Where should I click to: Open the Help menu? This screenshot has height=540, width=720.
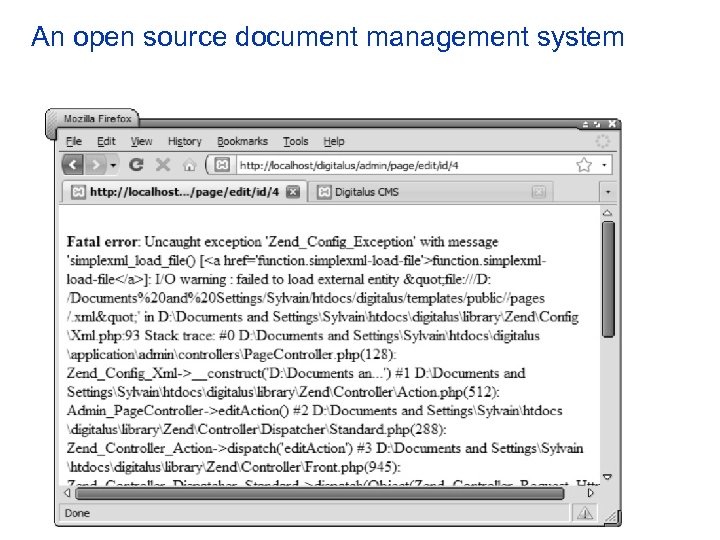[334, 141]
